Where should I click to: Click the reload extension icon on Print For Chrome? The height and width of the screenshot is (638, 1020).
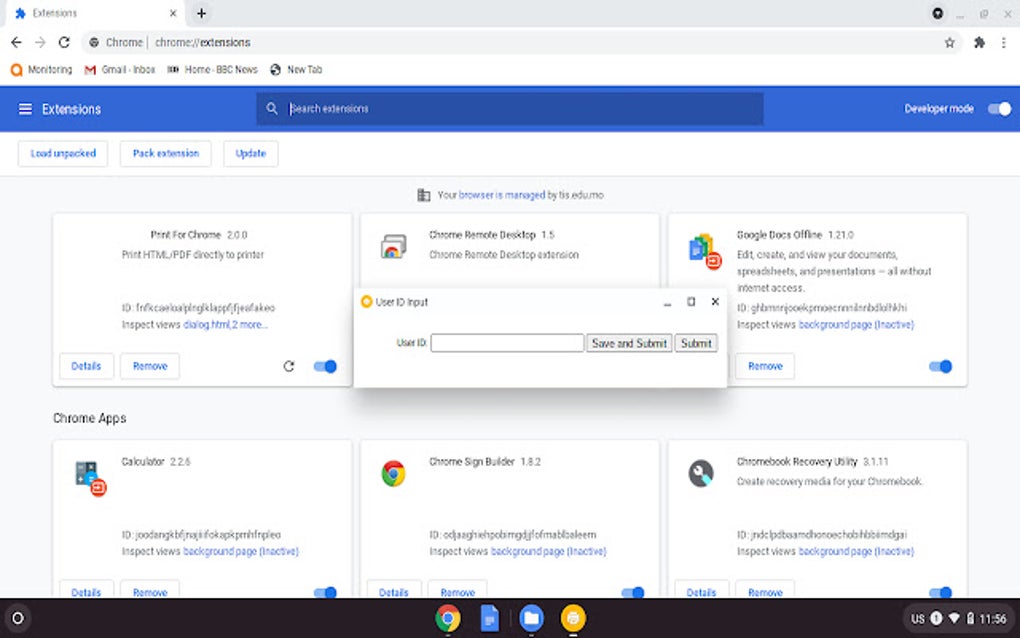coord(289,366)
